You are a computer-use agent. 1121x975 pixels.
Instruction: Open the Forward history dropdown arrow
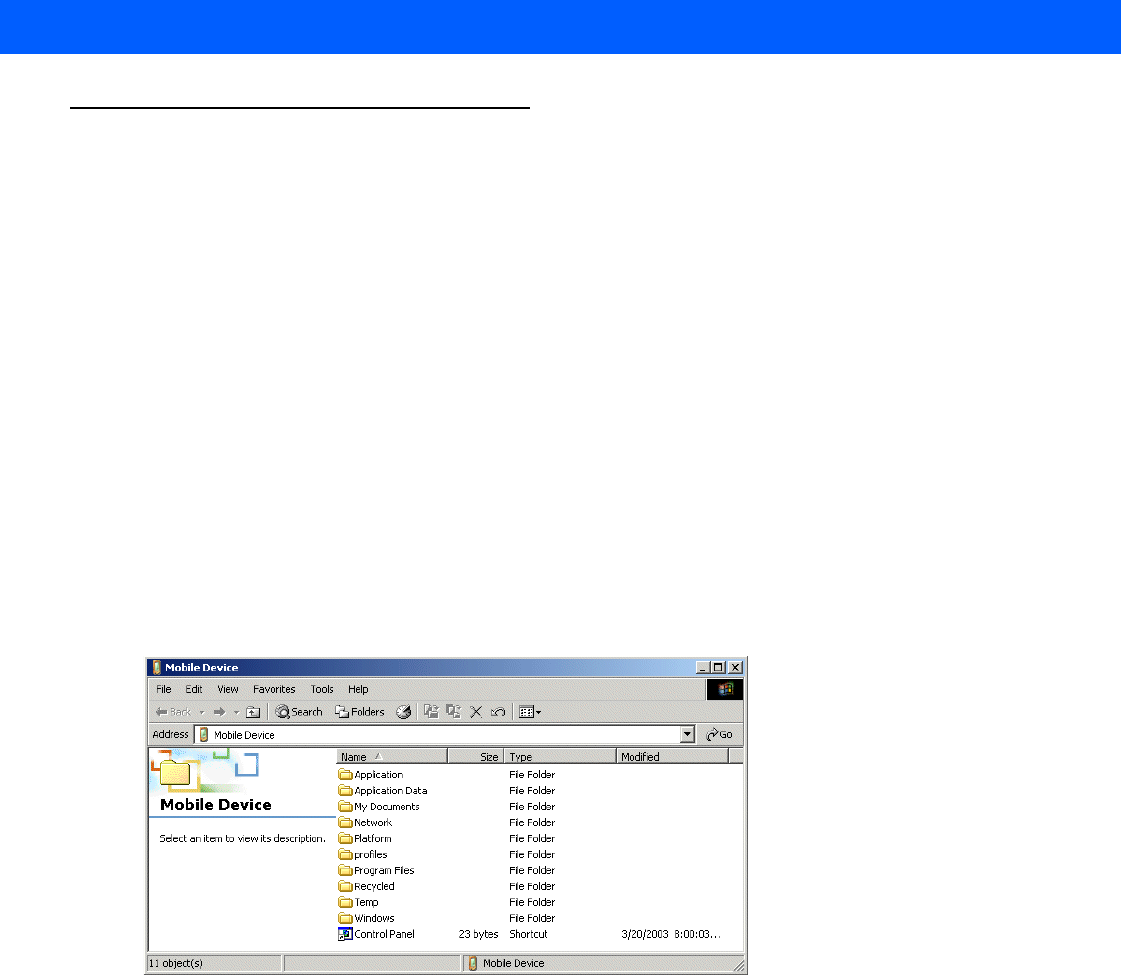click(x=237, y=713)
